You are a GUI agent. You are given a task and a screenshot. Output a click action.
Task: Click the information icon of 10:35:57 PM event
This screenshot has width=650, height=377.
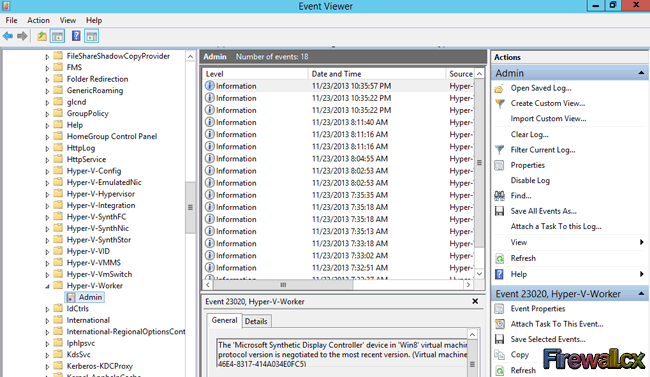click(210, 86)
